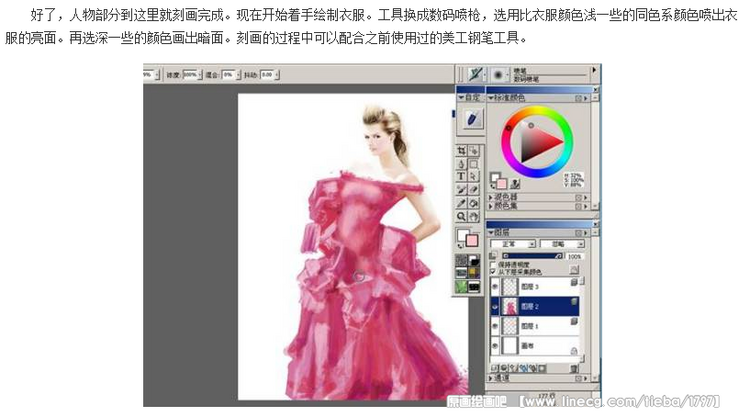Select the Pen shape tool
This screenshot has height=417, width=750.
click(x=461, y=164)
